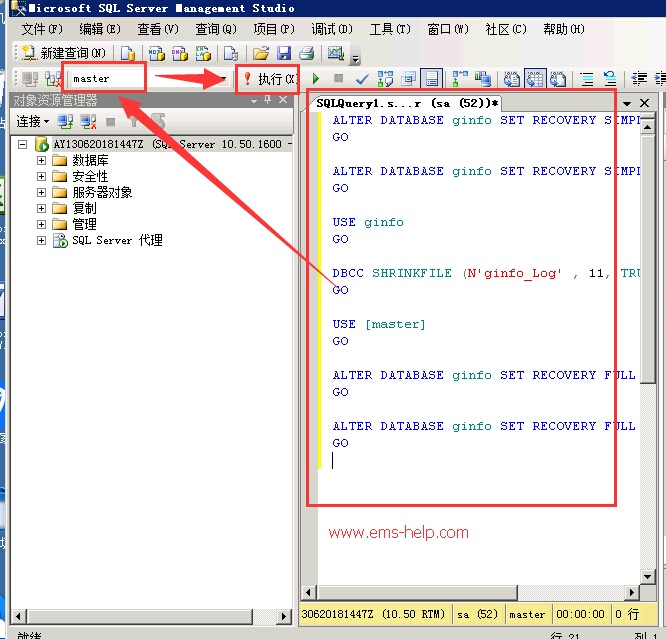This screenshot has width=666, height=639.
Task: Click the Execute (执行) button
Action: click(x=270, y=79)
